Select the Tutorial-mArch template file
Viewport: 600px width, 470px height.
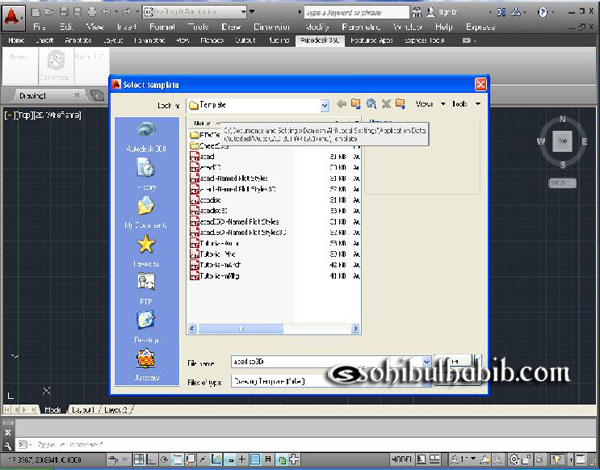click(x=215, y=265)
